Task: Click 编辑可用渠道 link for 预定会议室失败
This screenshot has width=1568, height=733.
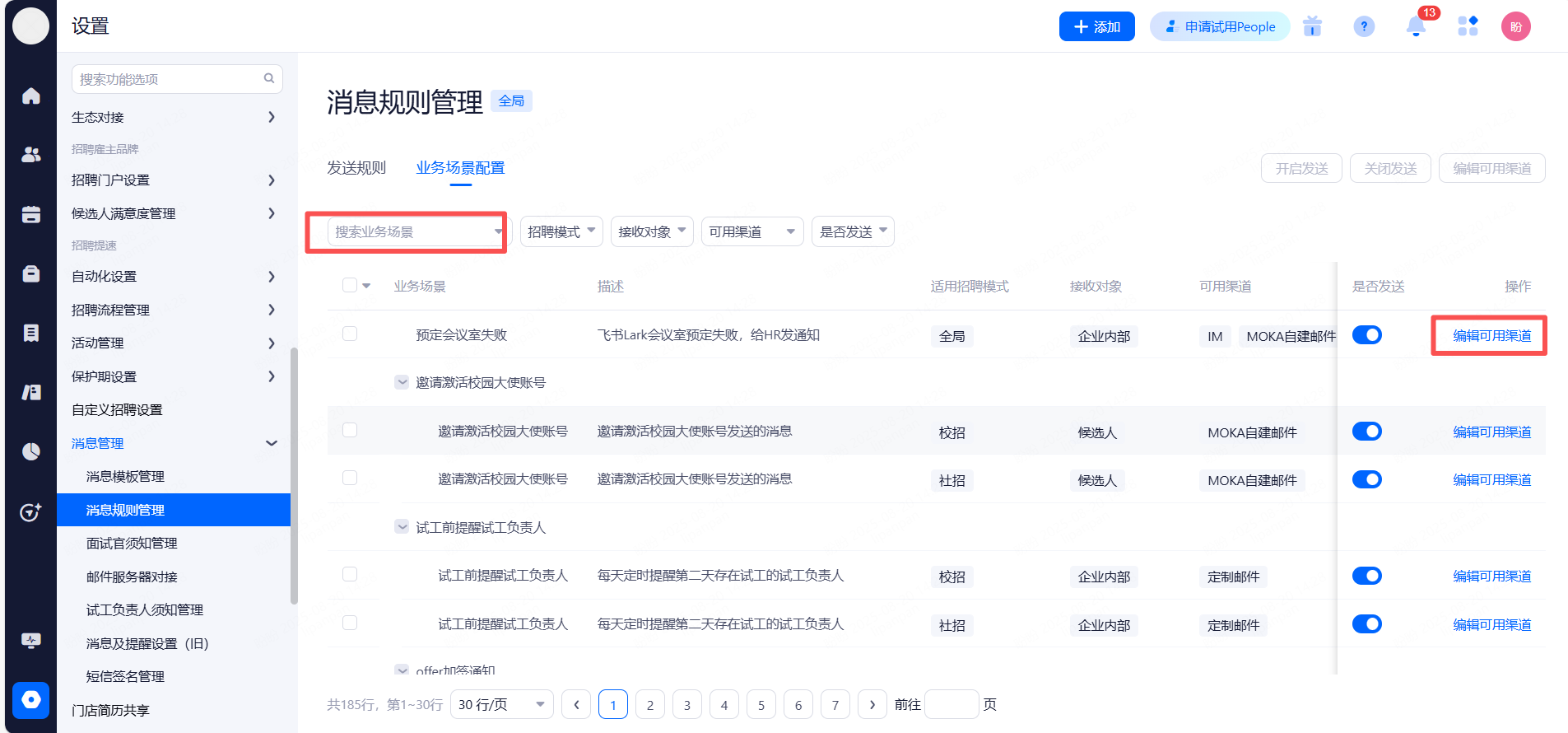Action: [1491, 335]
